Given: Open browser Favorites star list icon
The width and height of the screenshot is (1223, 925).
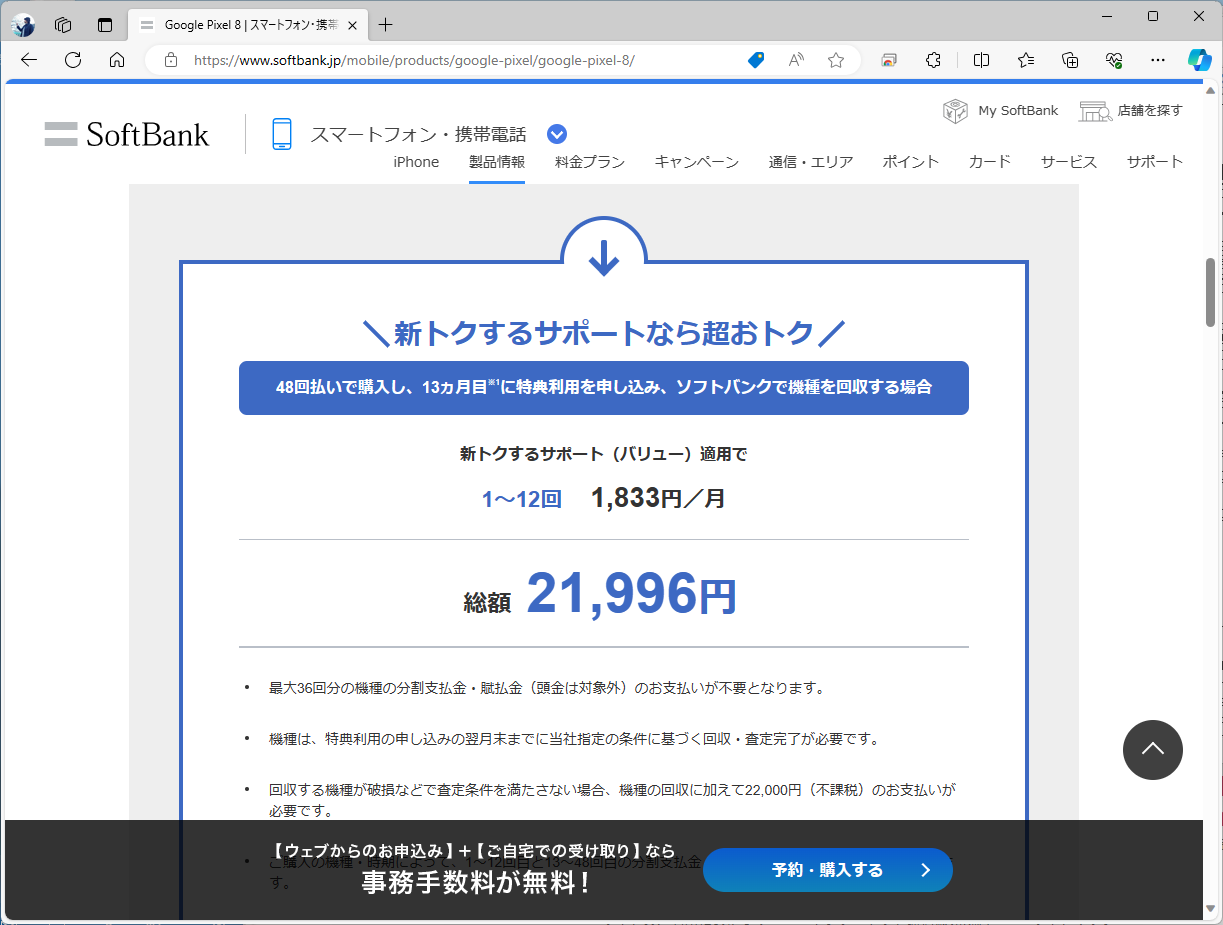Looking at the screenshot, I should pyautogui.click(x=1025, y=60).
